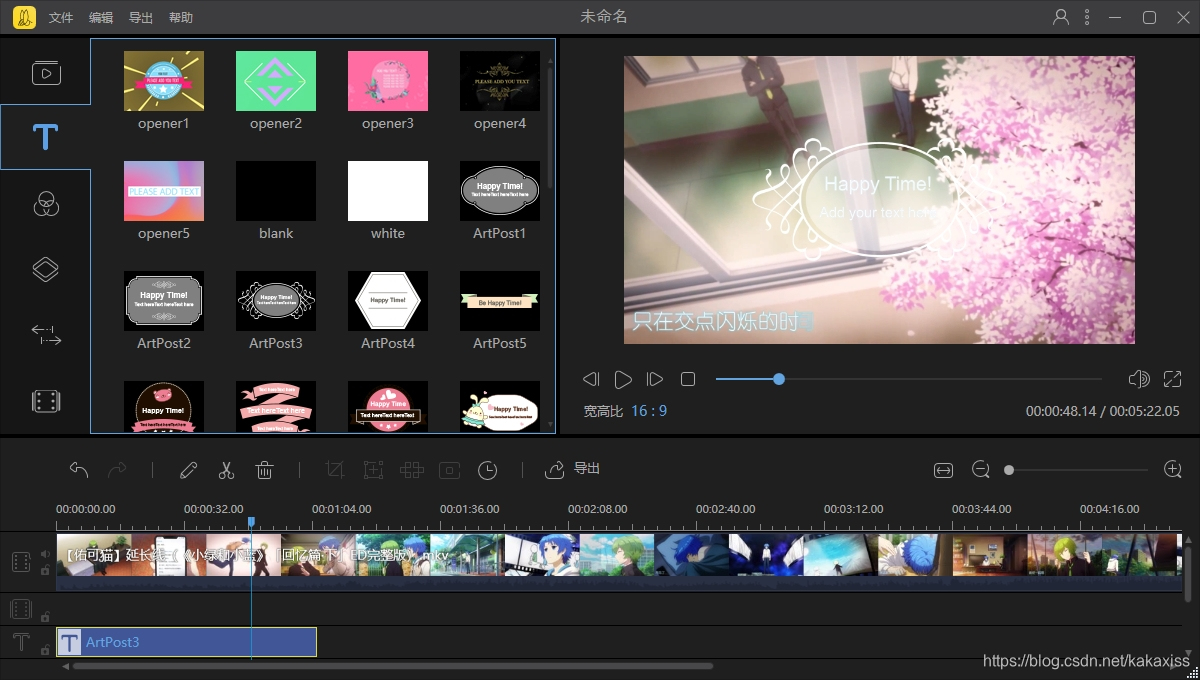Open the Media library sidebar tab
The width and height of the screenshot is (1200, 680).
pos(45,73)
